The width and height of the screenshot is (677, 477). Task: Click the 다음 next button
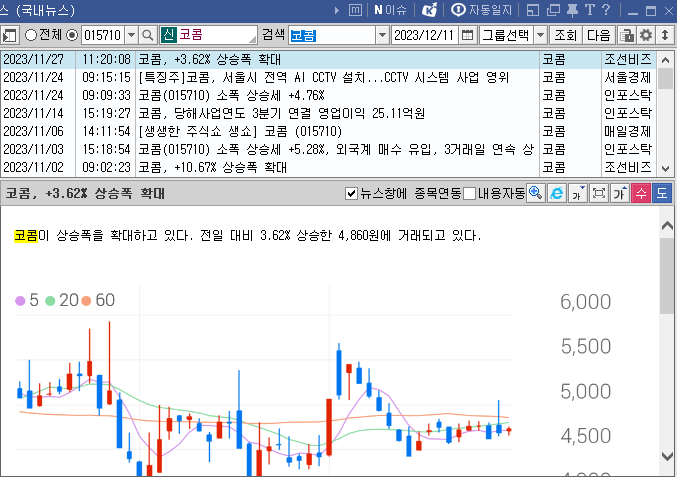point(599,35)
